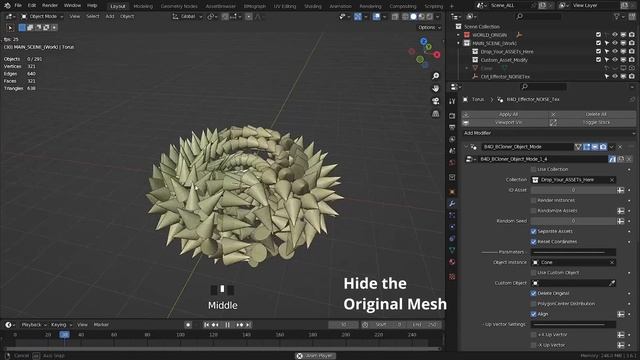Toggle Use Collection checkbox

point(533,169)
